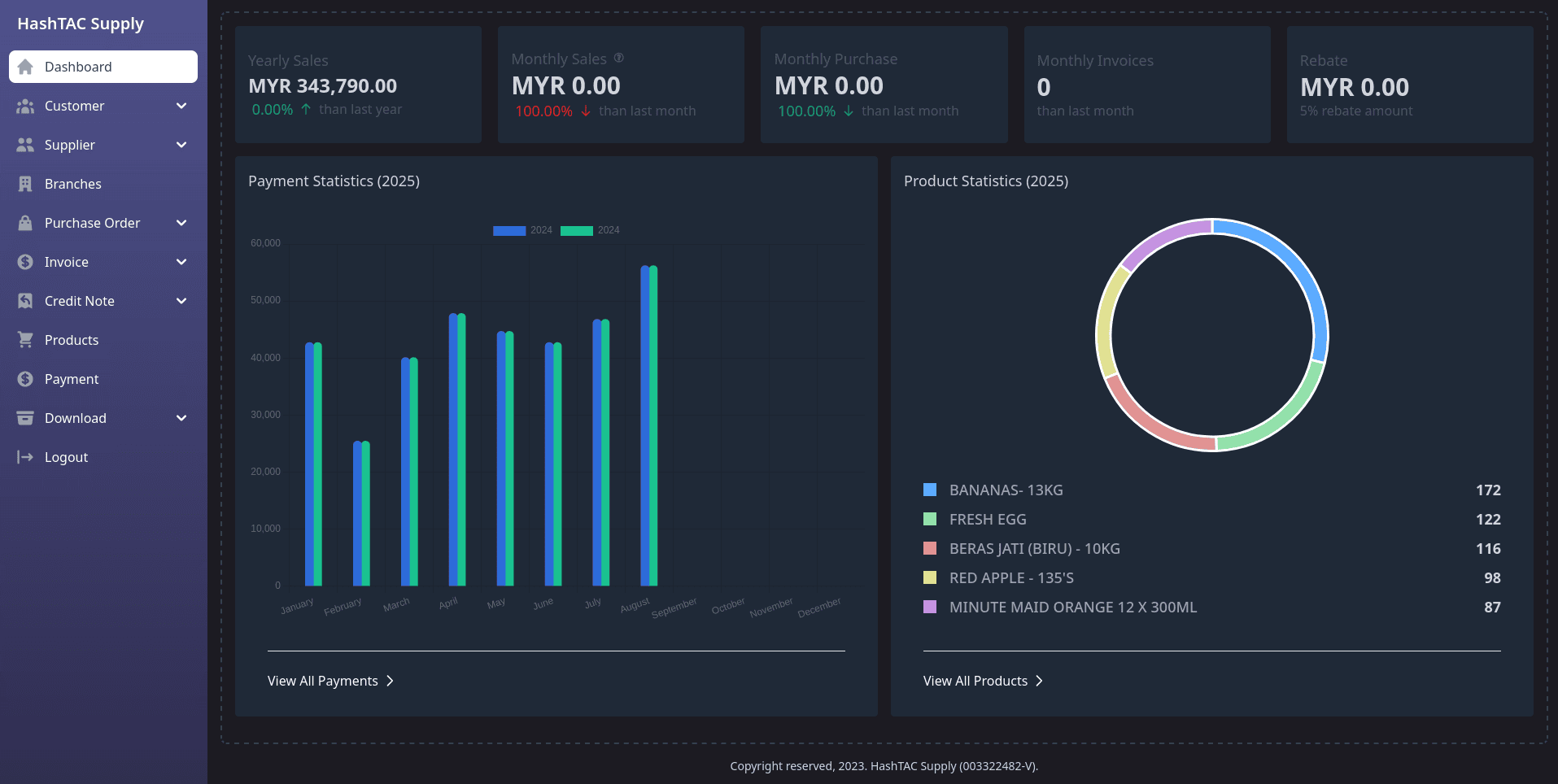Click the purple donut chart segment

(1162, 241)
